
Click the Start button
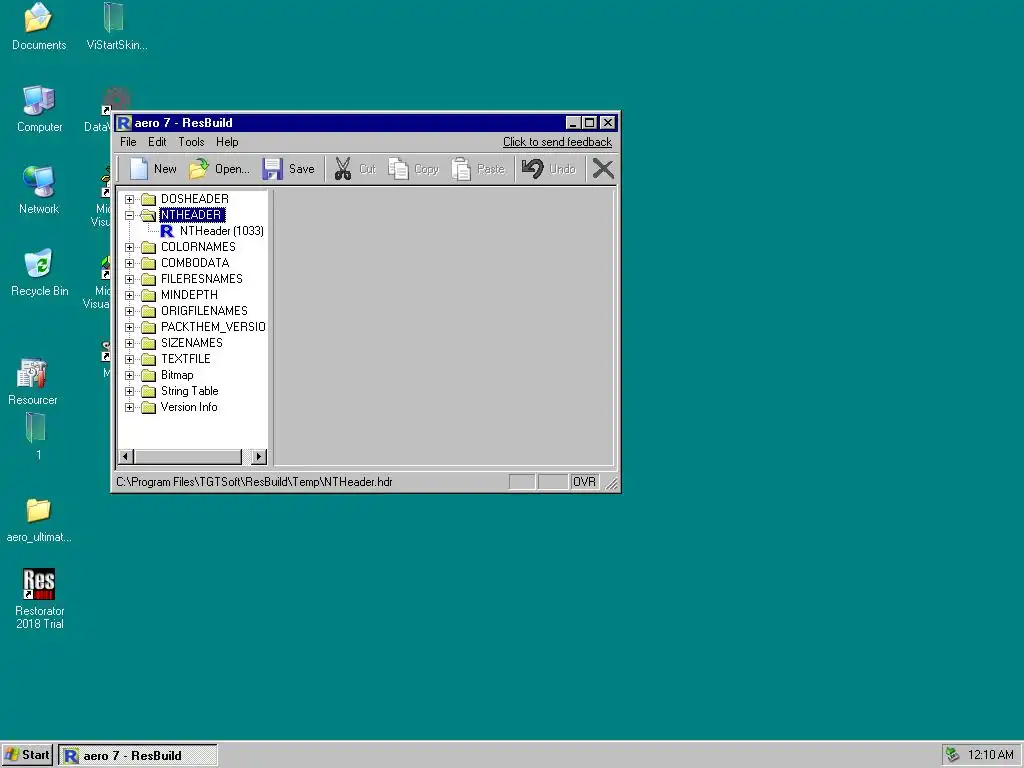point(27,755)
